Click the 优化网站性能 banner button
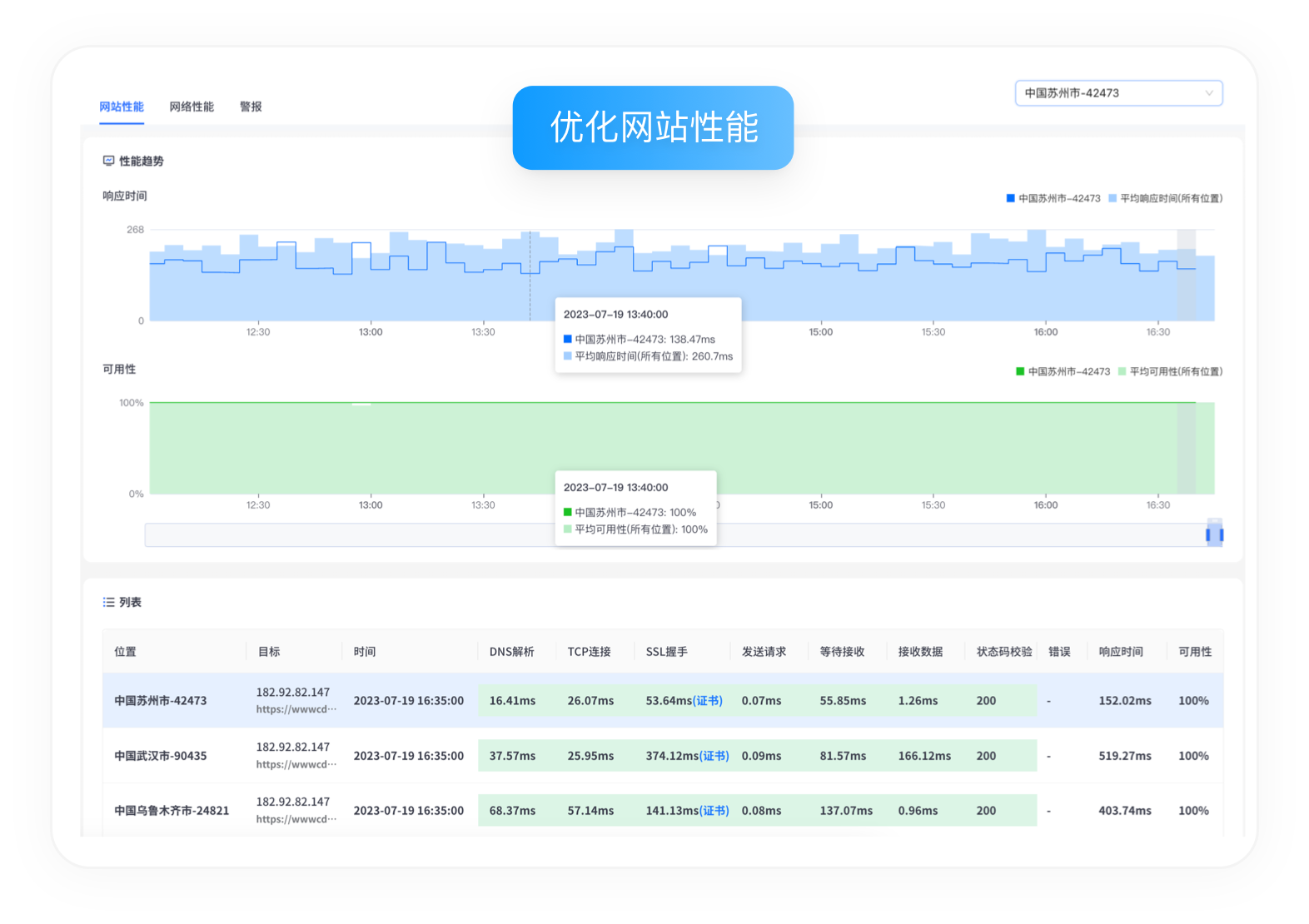This screenshot has width=1309, height=924. click(653, 128)
